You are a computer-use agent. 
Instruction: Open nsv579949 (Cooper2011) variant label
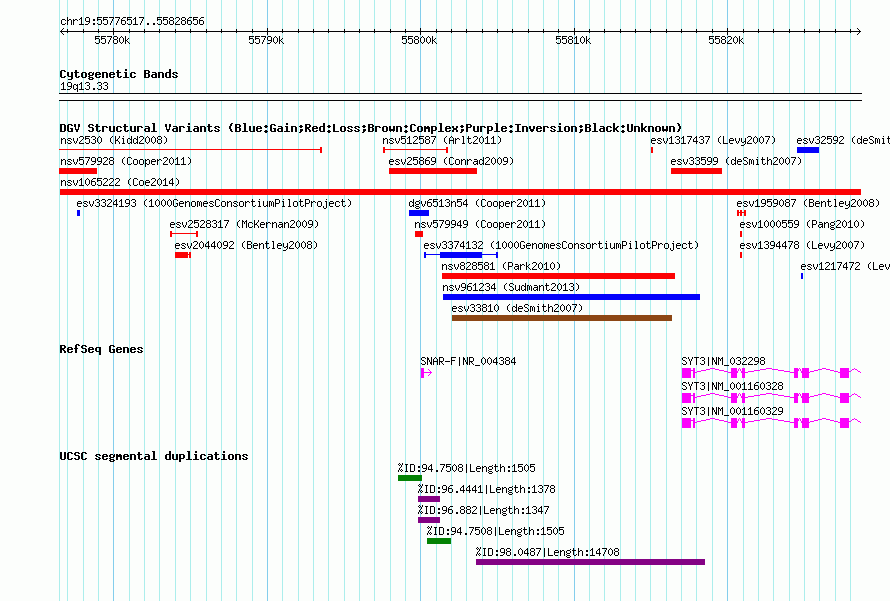coord(480,224)
